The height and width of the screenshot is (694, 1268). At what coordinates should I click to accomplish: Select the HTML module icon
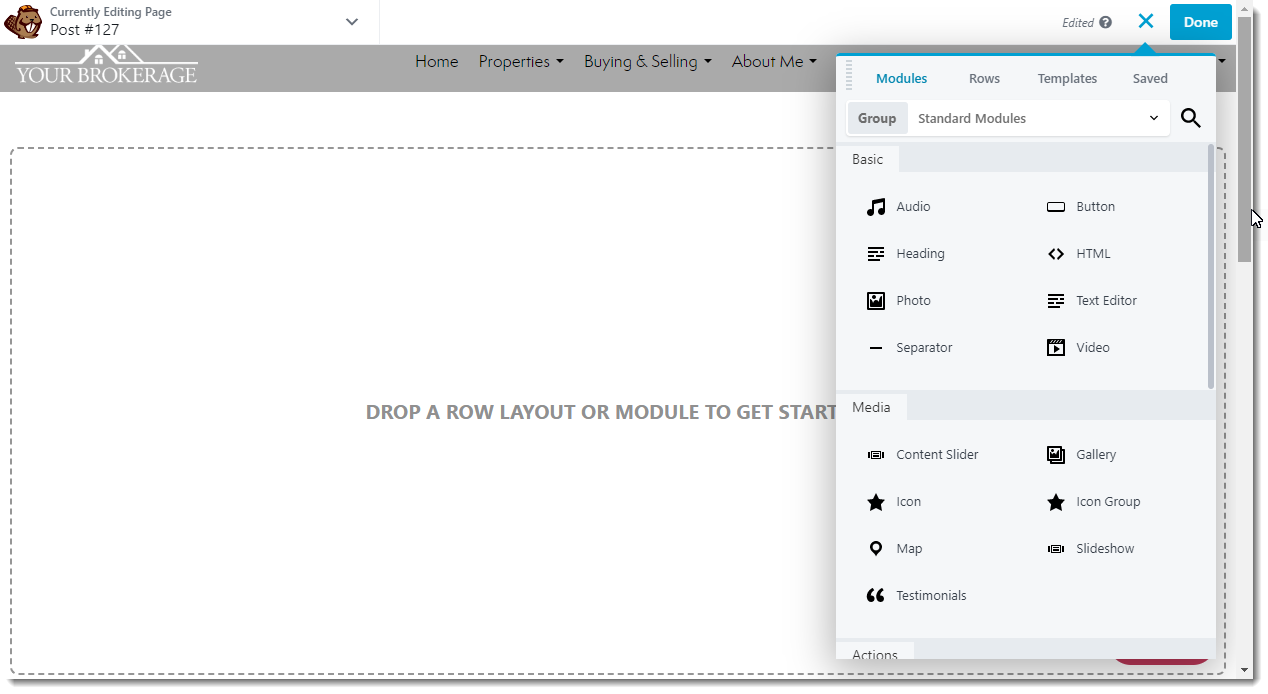[1056, 253]
